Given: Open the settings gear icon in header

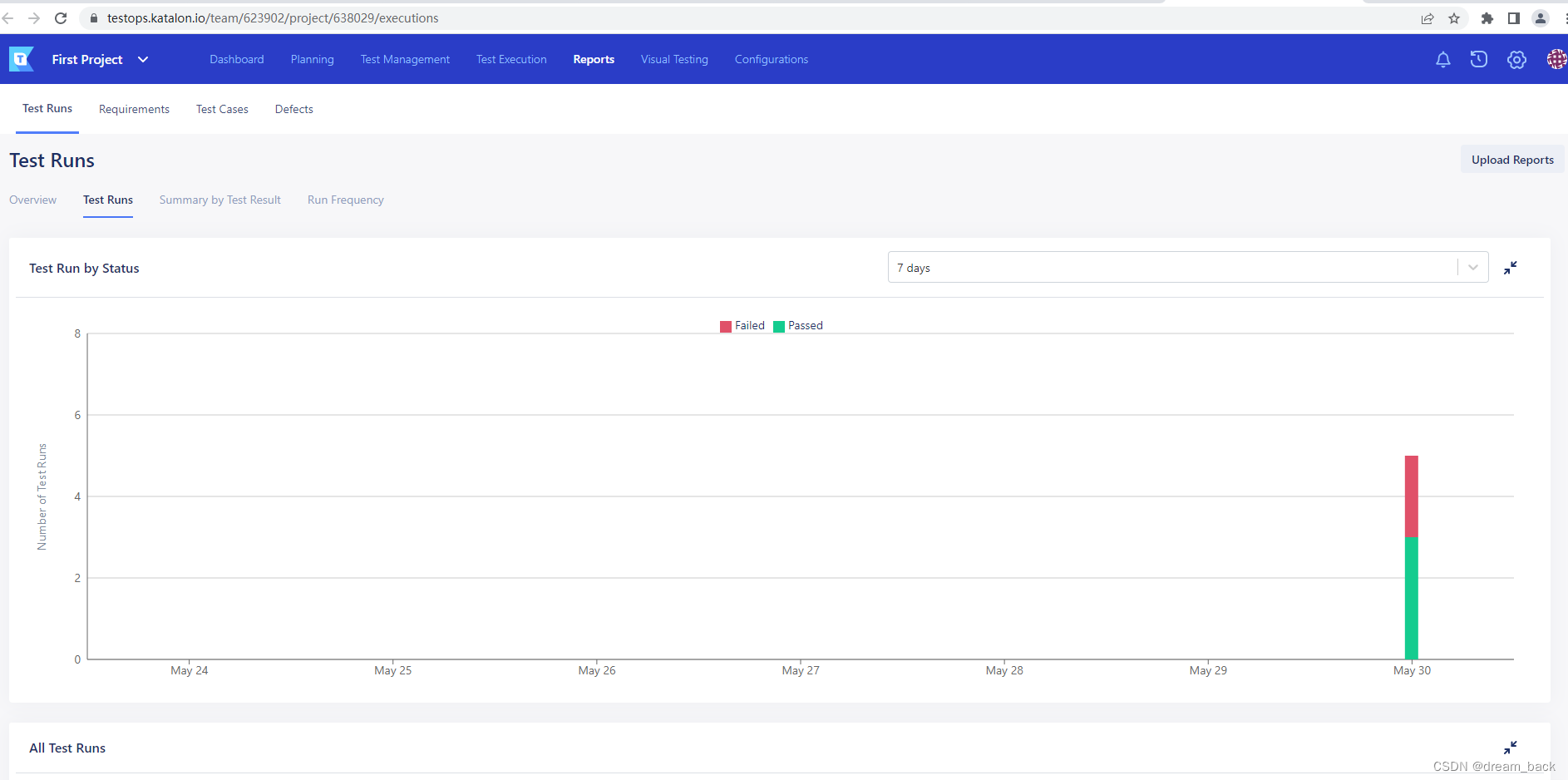Looking at the screenshot, I should [x=1516, y=59].
